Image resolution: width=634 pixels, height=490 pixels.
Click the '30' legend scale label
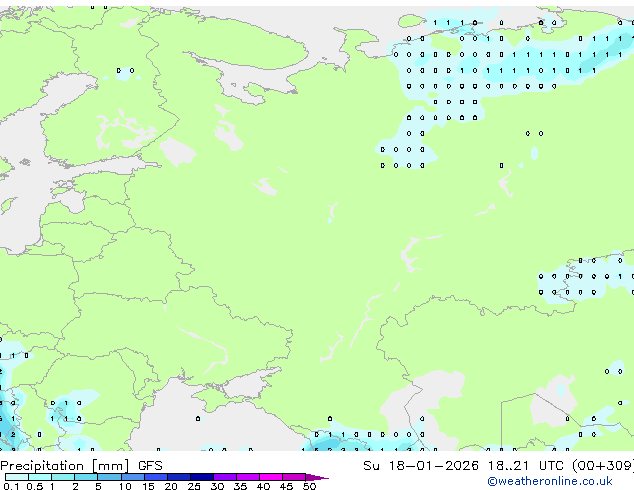(x=217, y=486)
